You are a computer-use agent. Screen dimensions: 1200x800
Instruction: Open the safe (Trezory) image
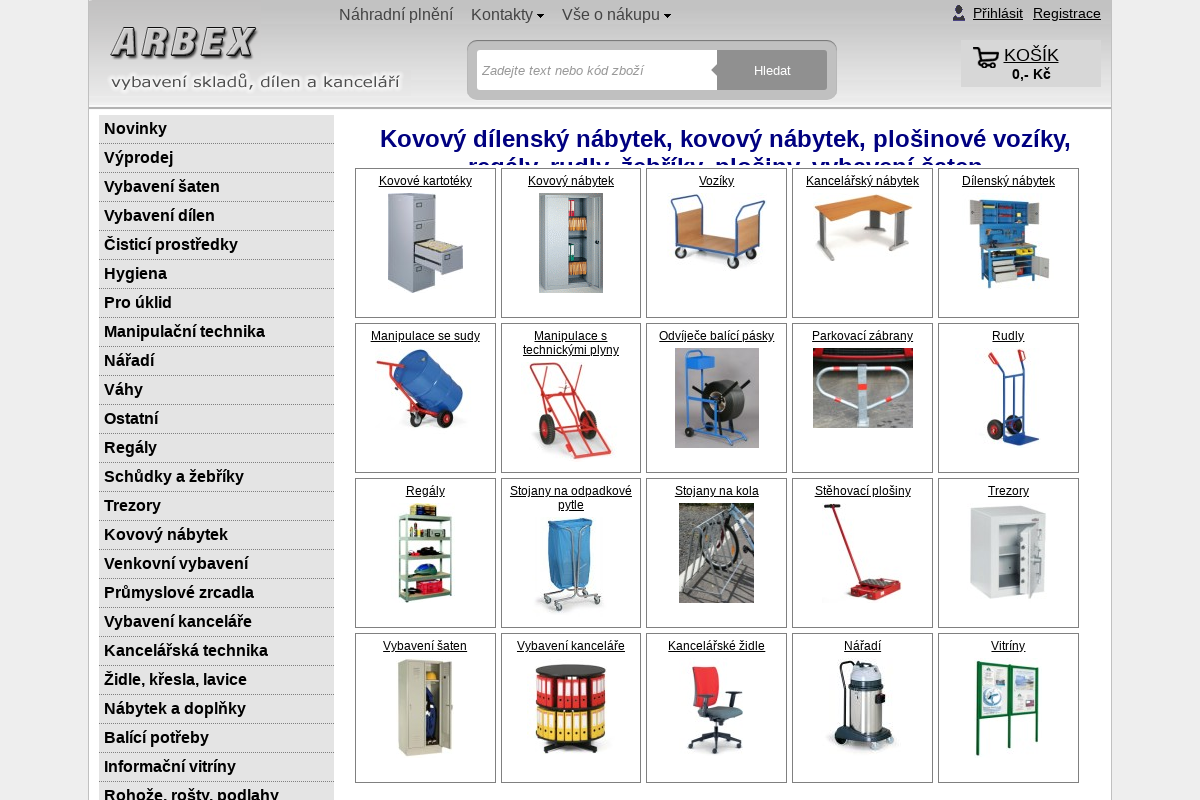1008,552
